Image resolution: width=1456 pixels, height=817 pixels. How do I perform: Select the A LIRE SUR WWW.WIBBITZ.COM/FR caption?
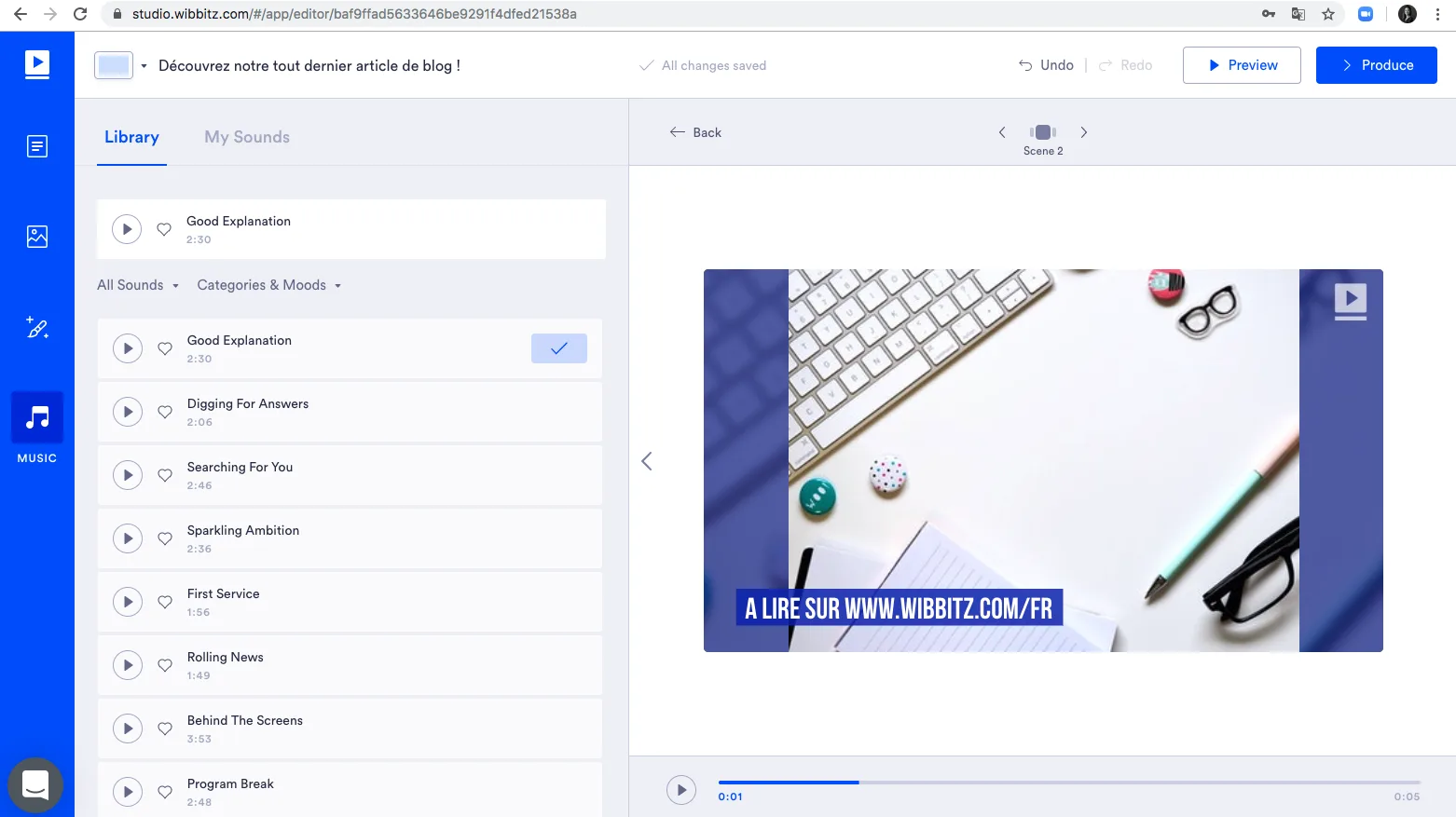[899, 608]
